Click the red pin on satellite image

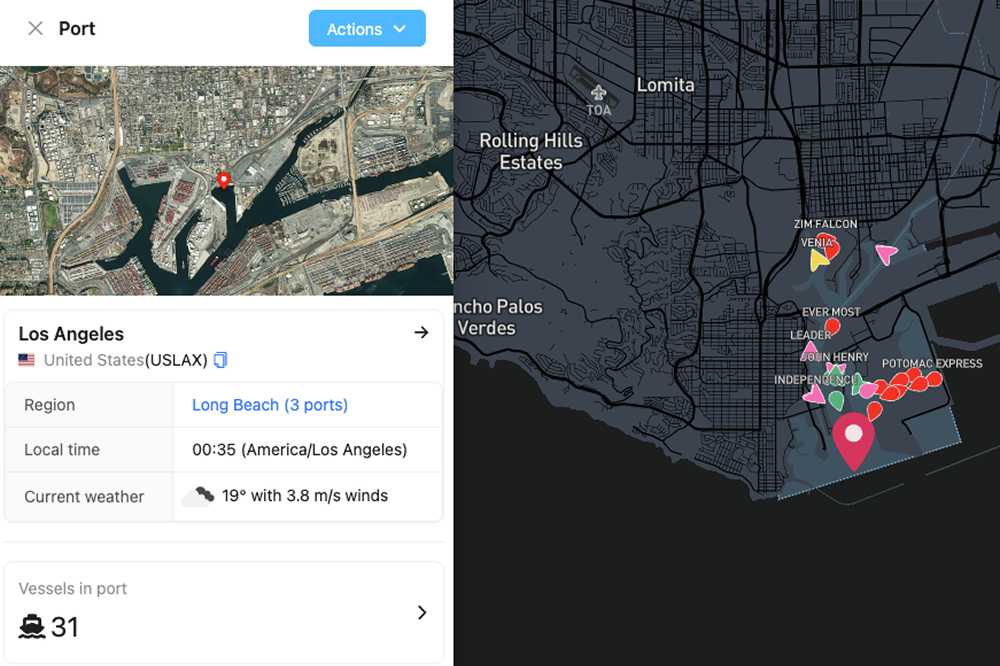[224, 180]
